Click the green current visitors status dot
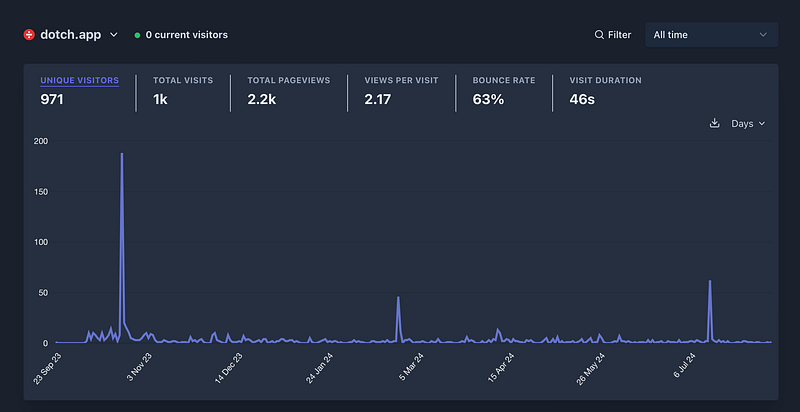The width and height of the screenshot is (800, 412). (x=137, y=35)
